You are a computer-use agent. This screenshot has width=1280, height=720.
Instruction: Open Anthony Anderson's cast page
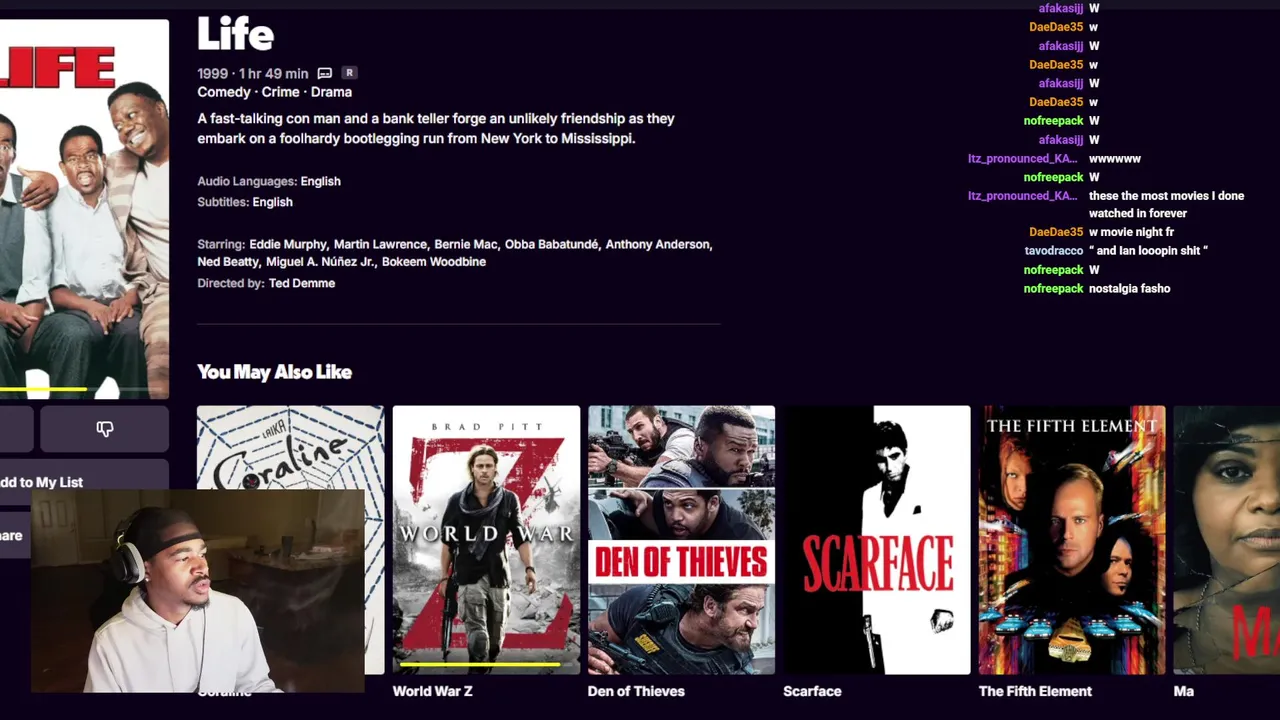(x=658, y=244)
